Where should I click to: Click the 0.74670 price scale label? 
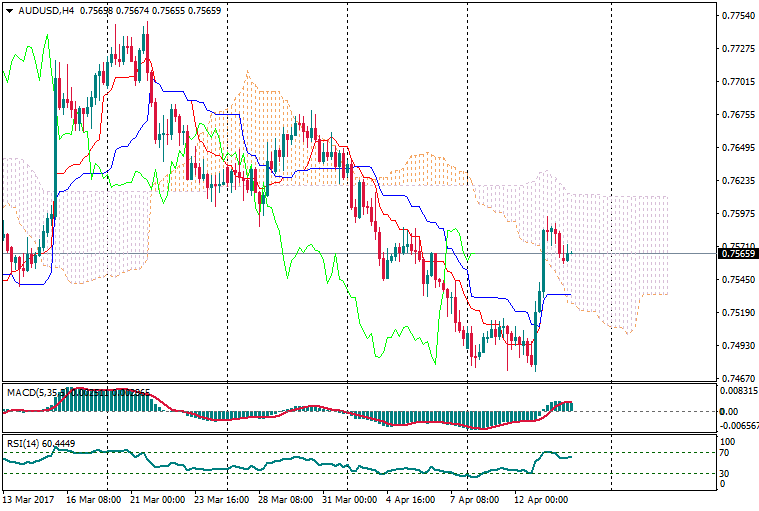point(738,379)
